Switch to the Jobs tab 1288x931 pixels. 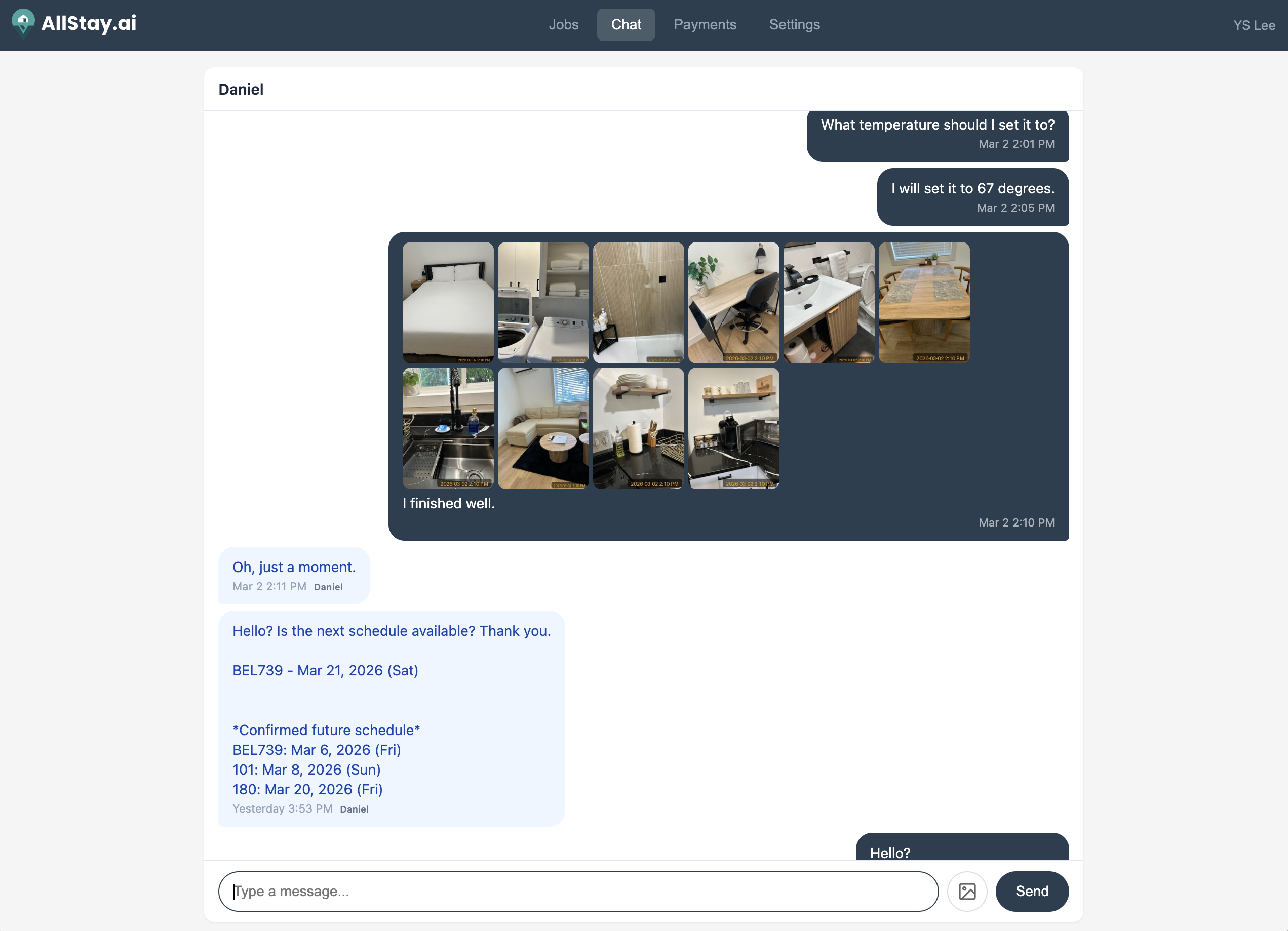point(563,24)
